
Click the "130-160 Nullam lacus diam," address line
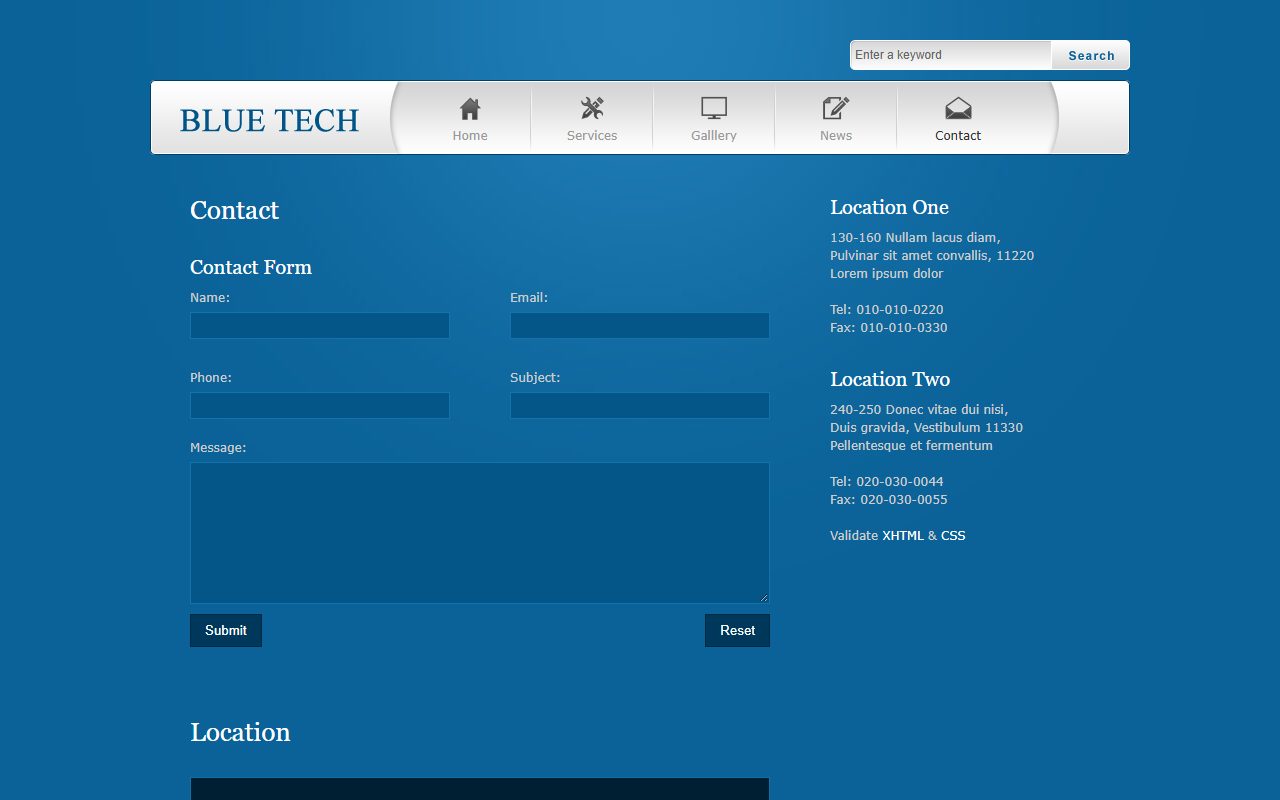[x=915, y=238]
